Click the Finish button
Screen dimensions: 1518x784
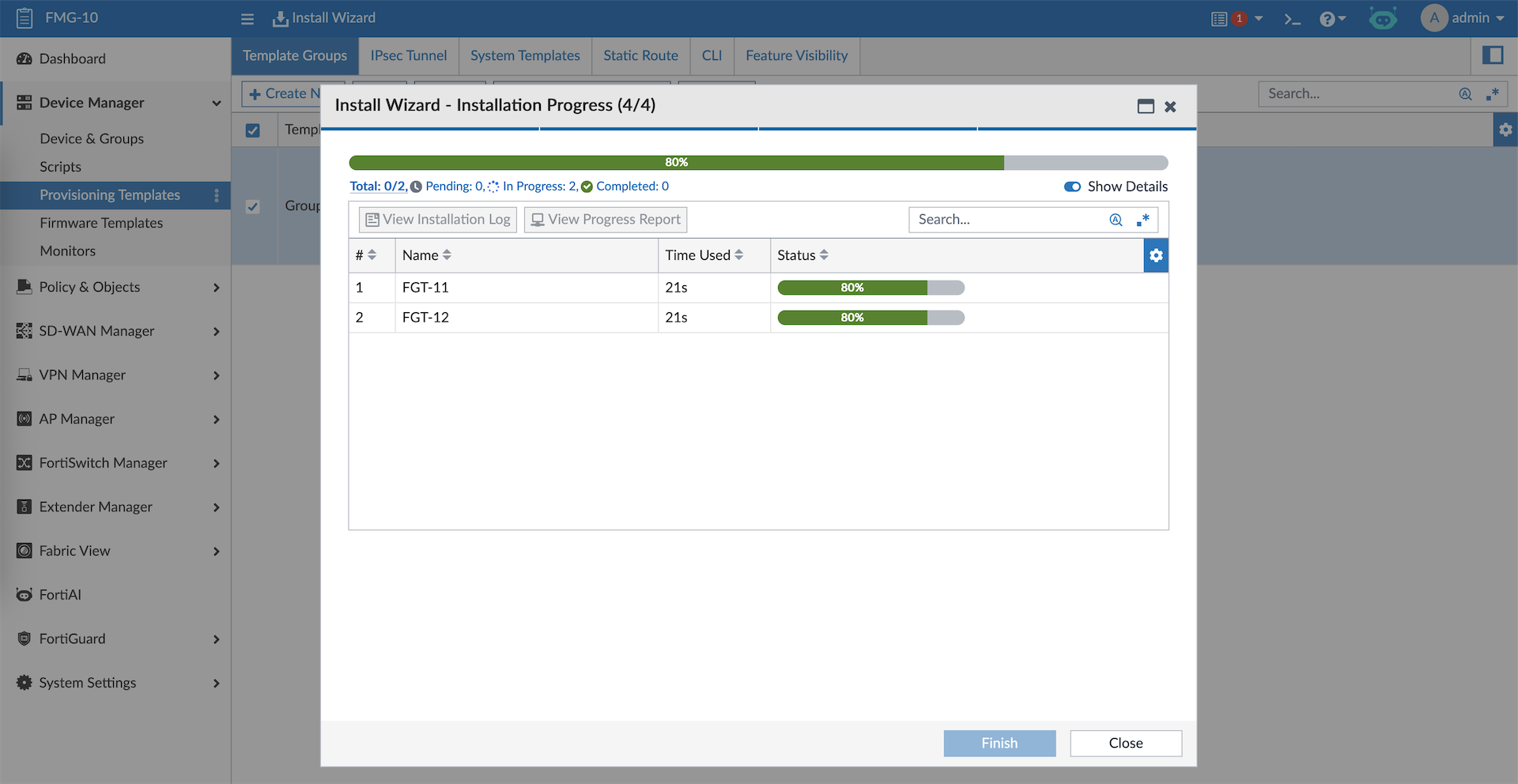pyautogui.click(x=999, y=743)
